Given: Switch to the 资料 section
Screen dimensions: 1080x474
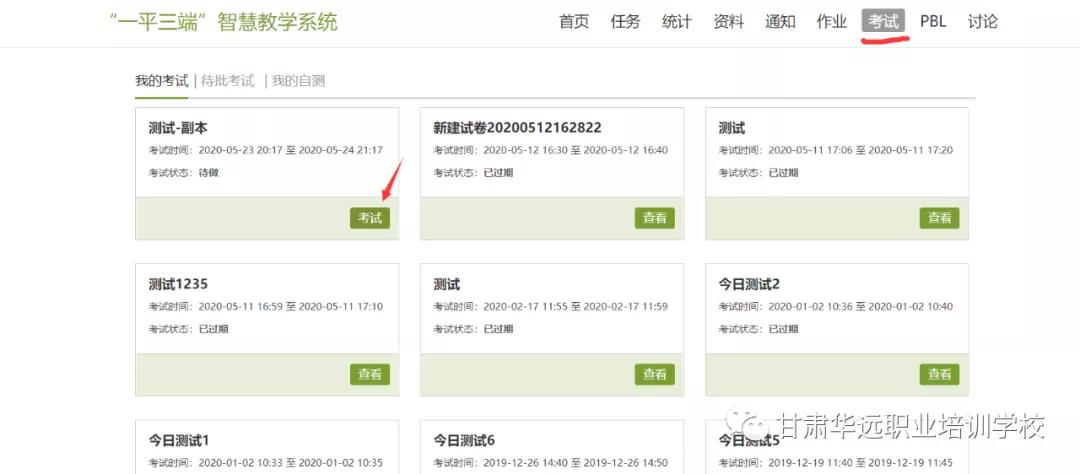Looking at the screenshot, I should click(x=729, y=21).
